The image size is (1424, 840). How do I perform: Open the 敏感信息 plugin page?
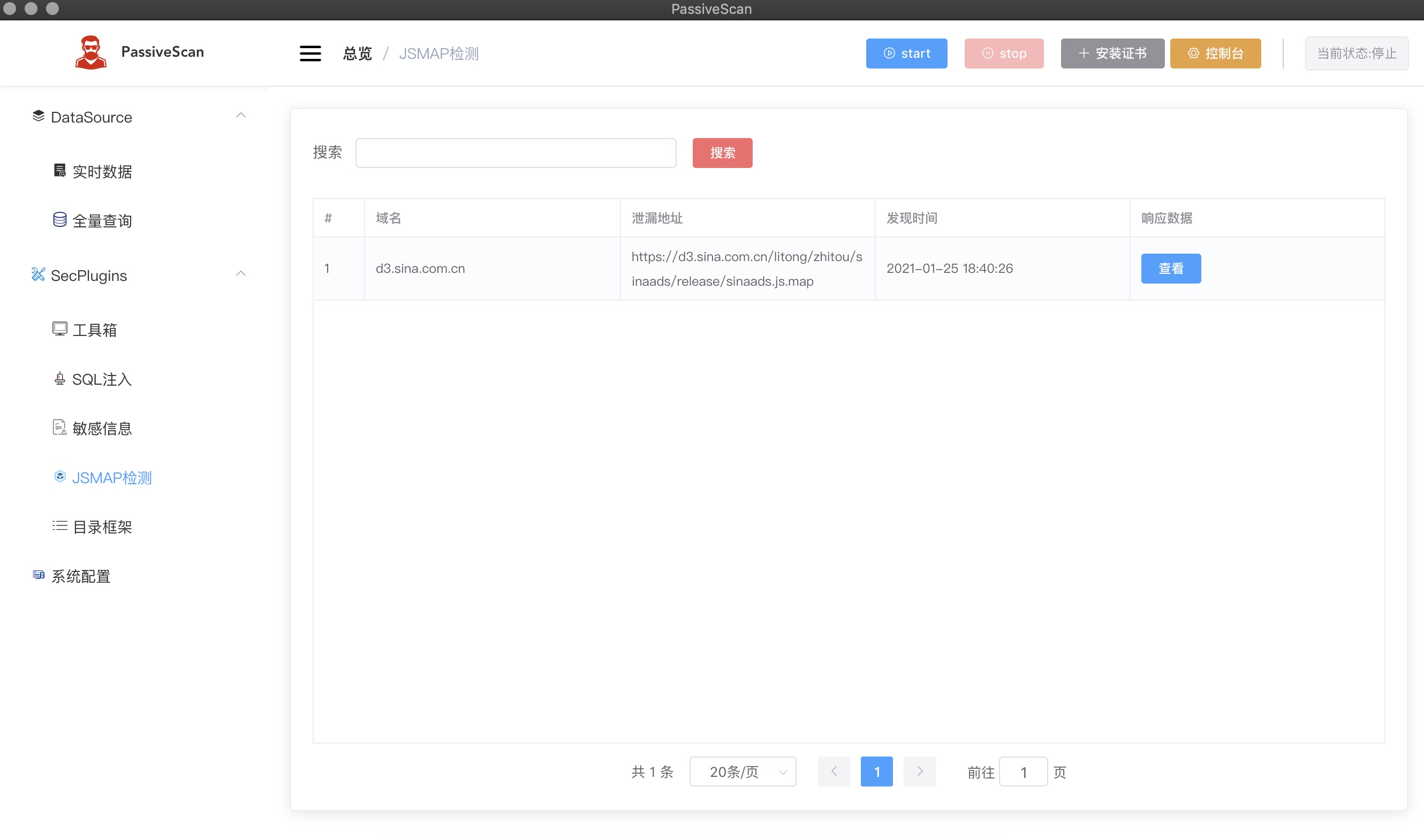click(102, 429)
